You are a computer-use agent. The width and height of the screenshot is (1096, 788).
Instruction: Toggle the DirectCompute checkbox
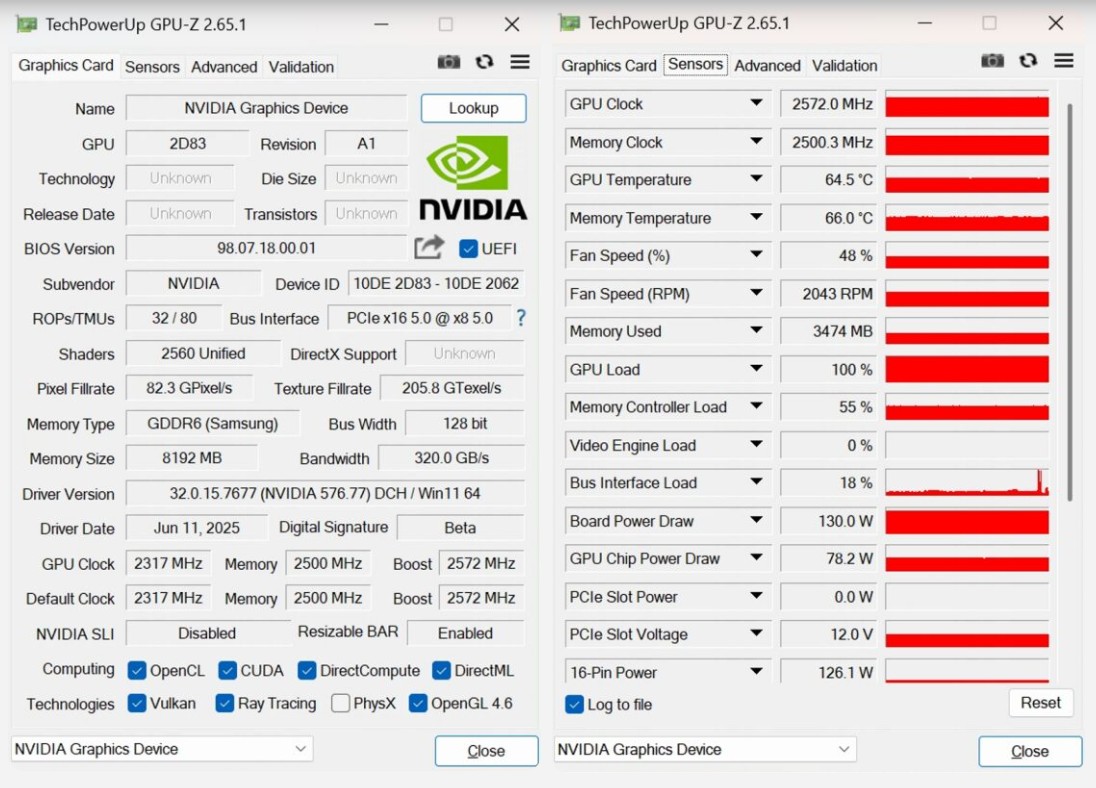pyautogui.click(x=306, y=671)
